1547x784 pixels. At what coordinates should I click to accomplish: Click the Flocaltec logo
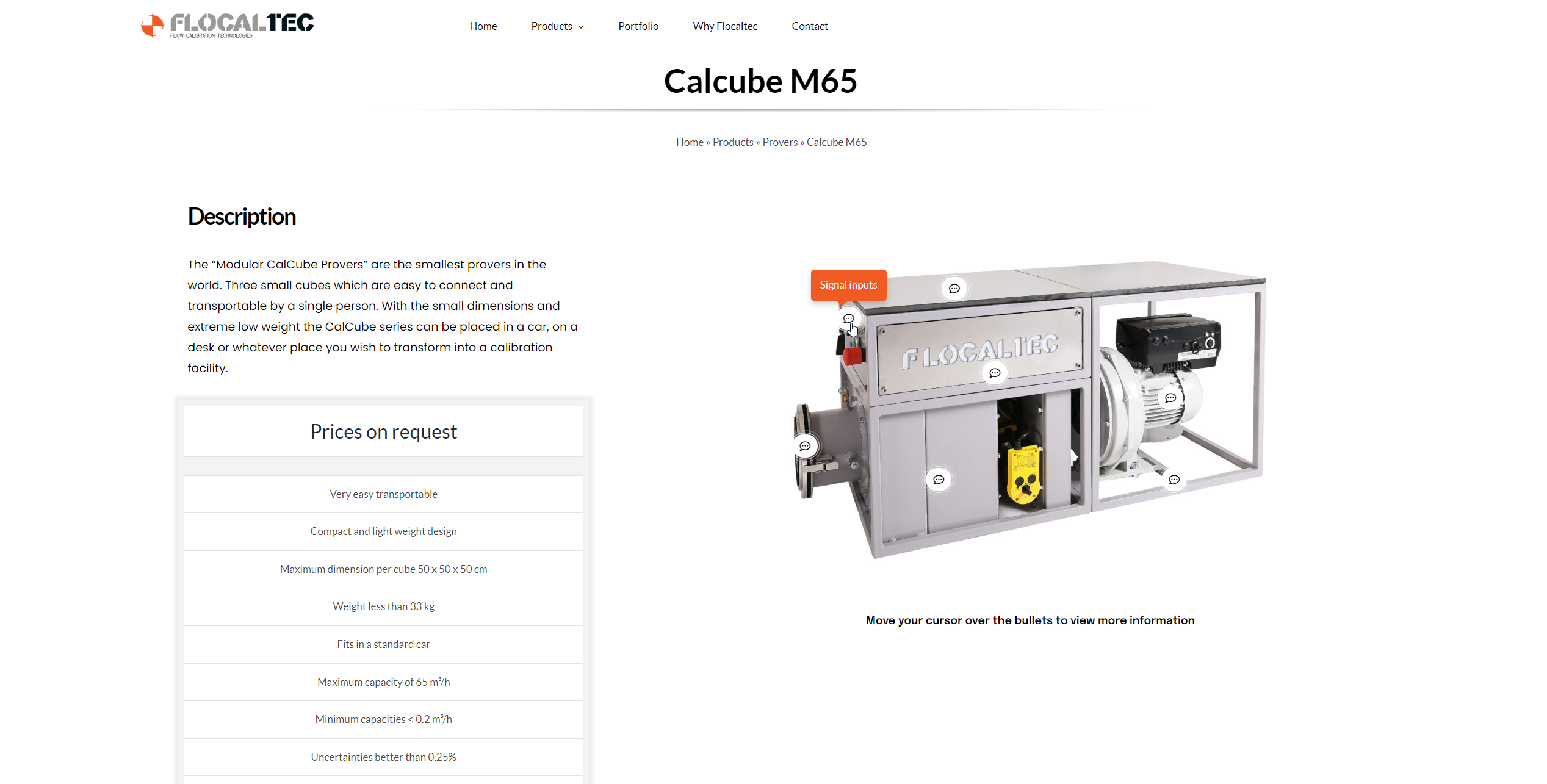coord(227,25)
